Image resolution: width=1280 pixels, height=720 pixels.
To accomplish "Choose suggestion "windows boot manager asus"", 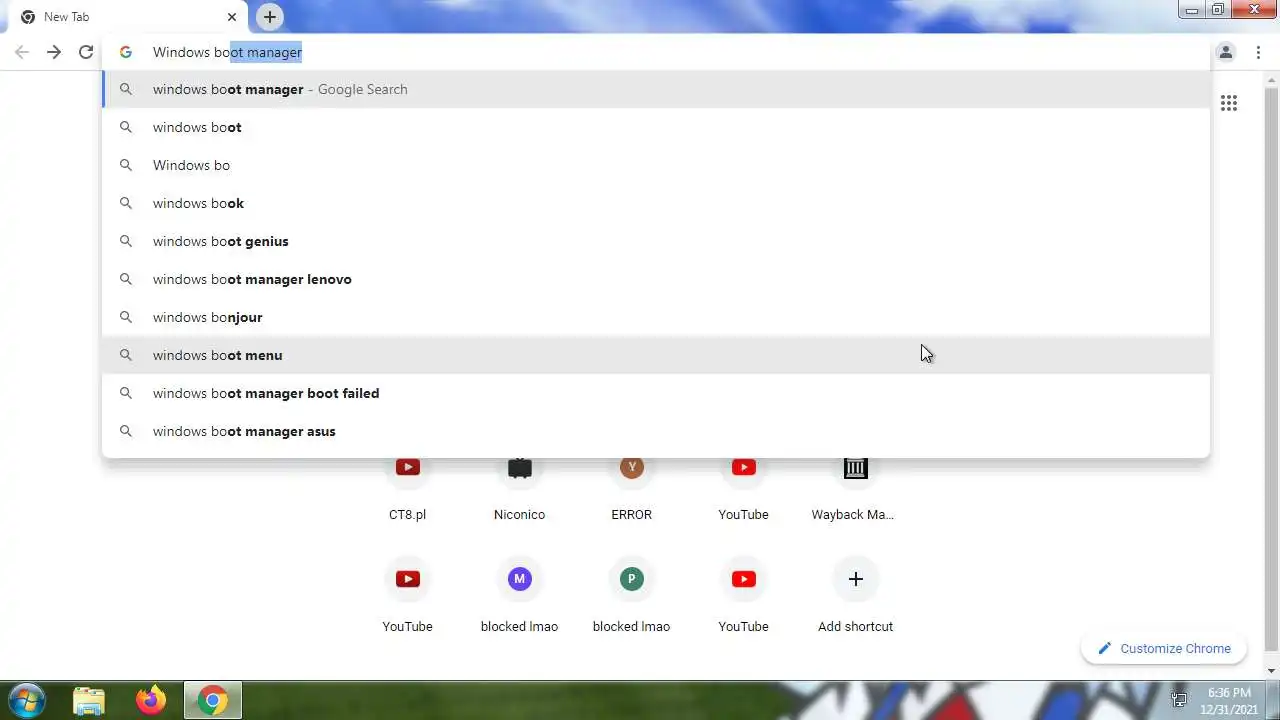I will click(656, 431).
